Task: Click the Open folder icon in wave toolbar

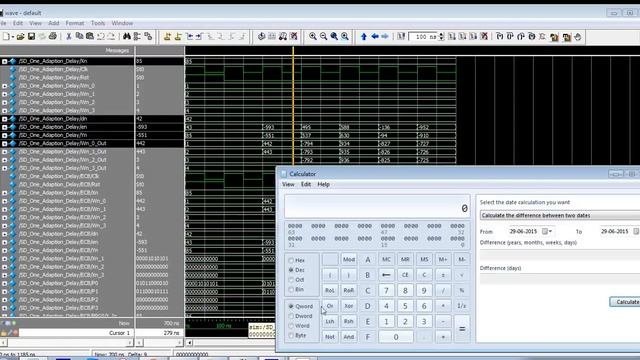Action: point(20,37)
